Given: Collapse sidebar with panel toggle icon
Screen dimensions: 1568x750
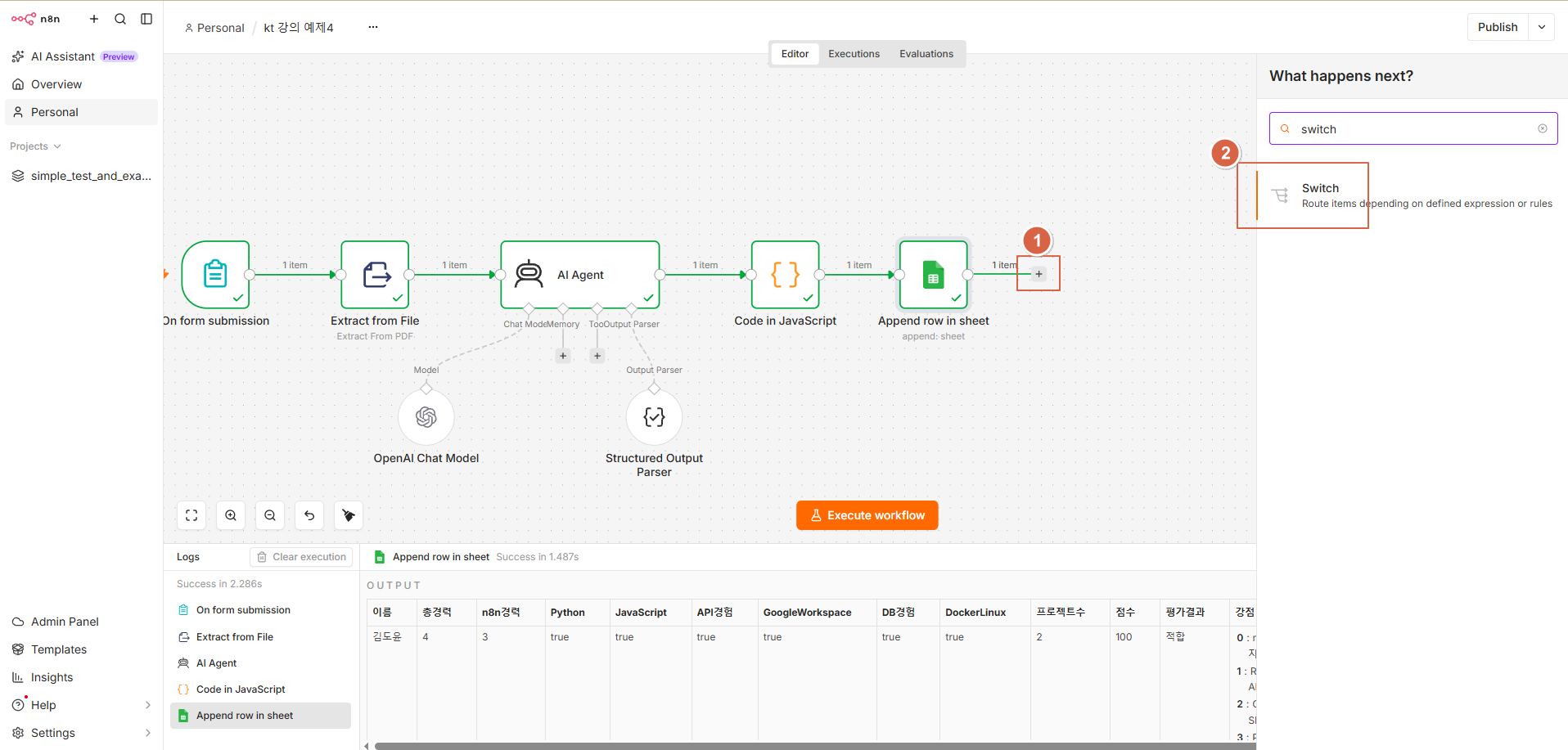Looking at the screenshot, I should pos(146,19).
